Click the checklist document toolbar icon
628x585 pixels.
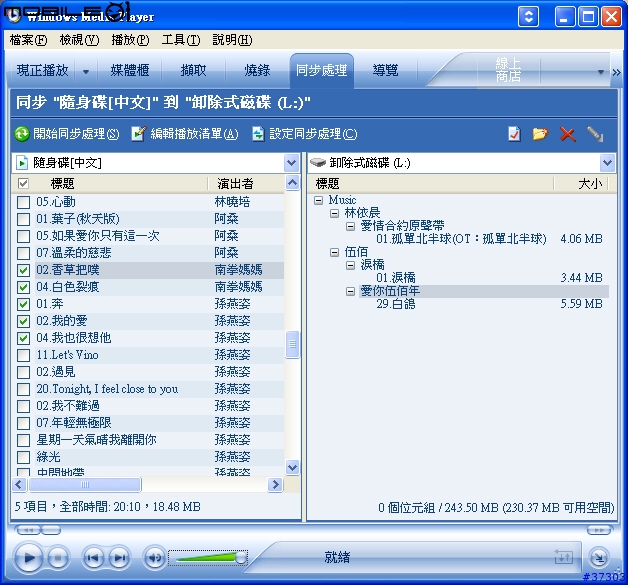(x=514, y=134)
